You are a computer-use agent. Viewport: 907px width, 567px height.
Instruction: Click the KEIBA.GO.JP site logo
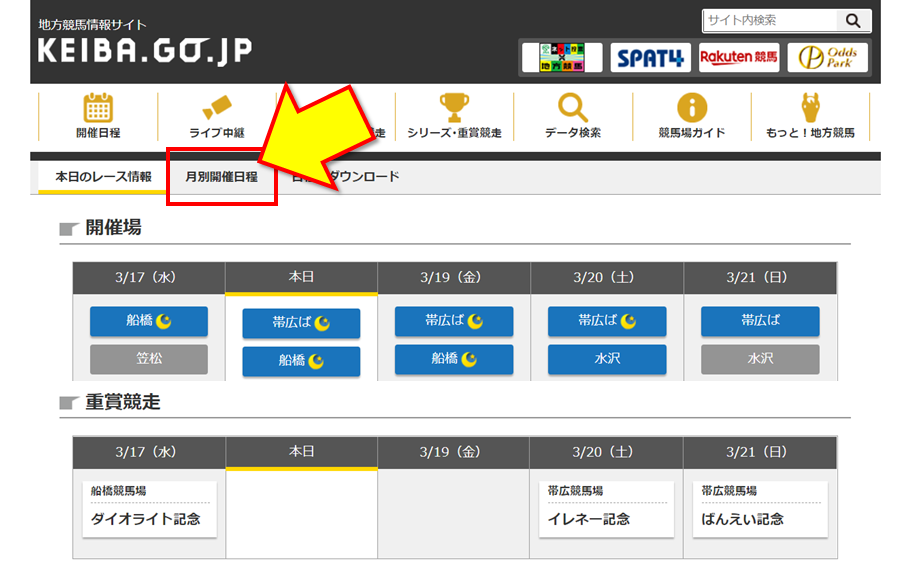(145, 50)
